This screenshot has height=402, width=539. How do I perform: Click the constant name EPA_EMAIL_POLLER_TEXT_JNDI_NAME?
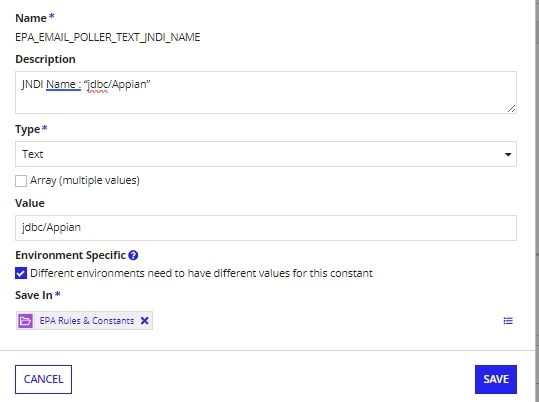coord(108,37)
